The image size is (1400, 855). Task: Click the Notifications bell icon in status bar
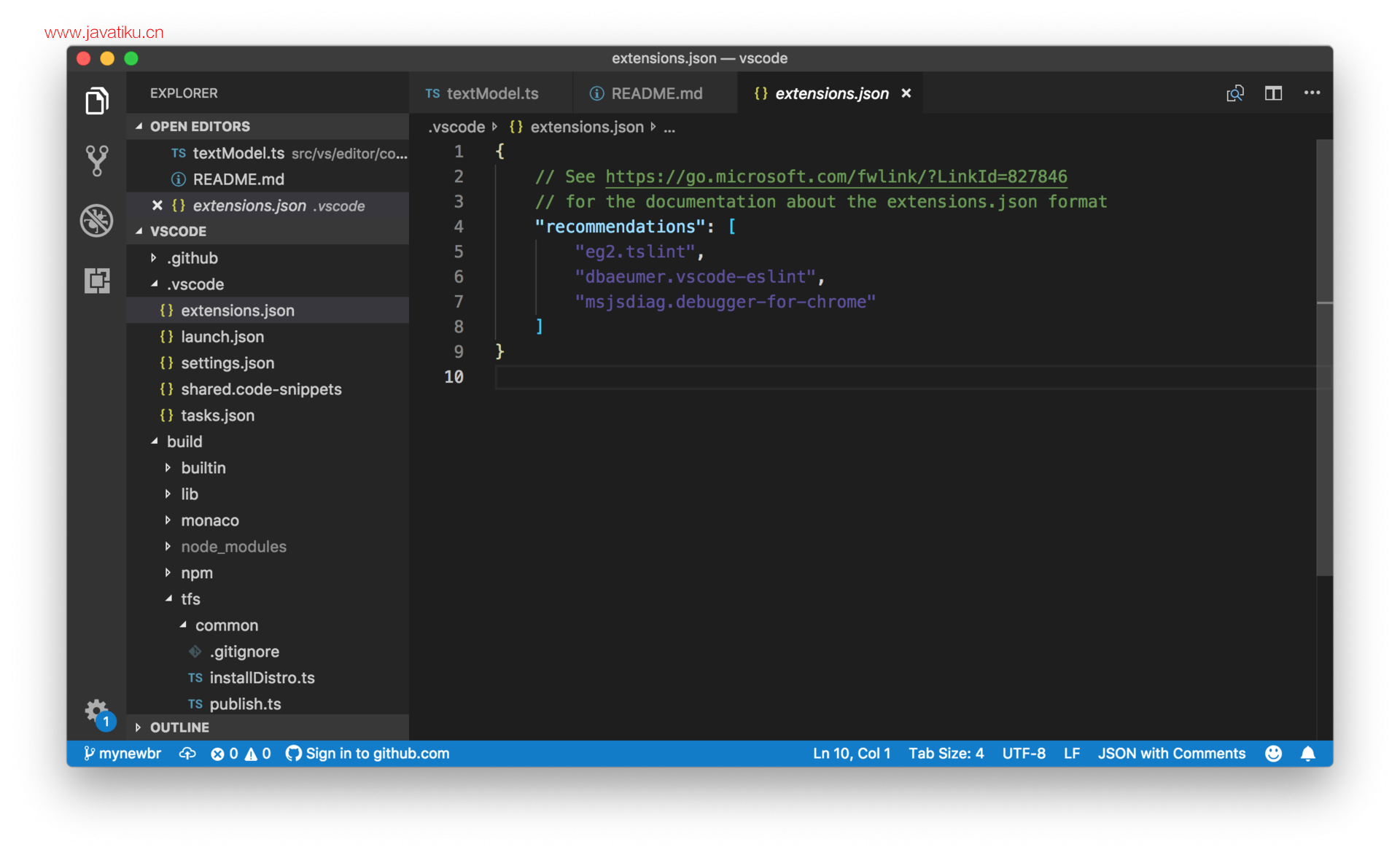[x=1307, y=753]
